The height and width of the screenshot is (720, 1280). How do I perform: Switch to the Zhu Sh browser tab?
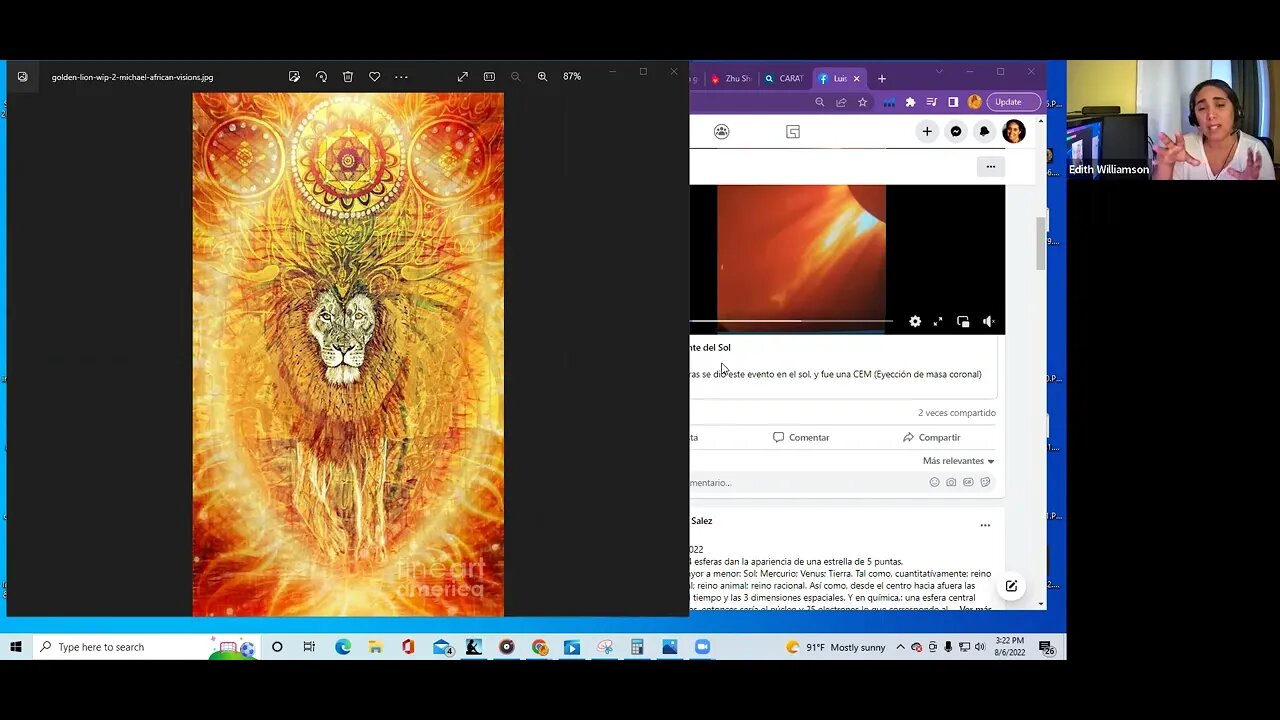tap(731, 78)
